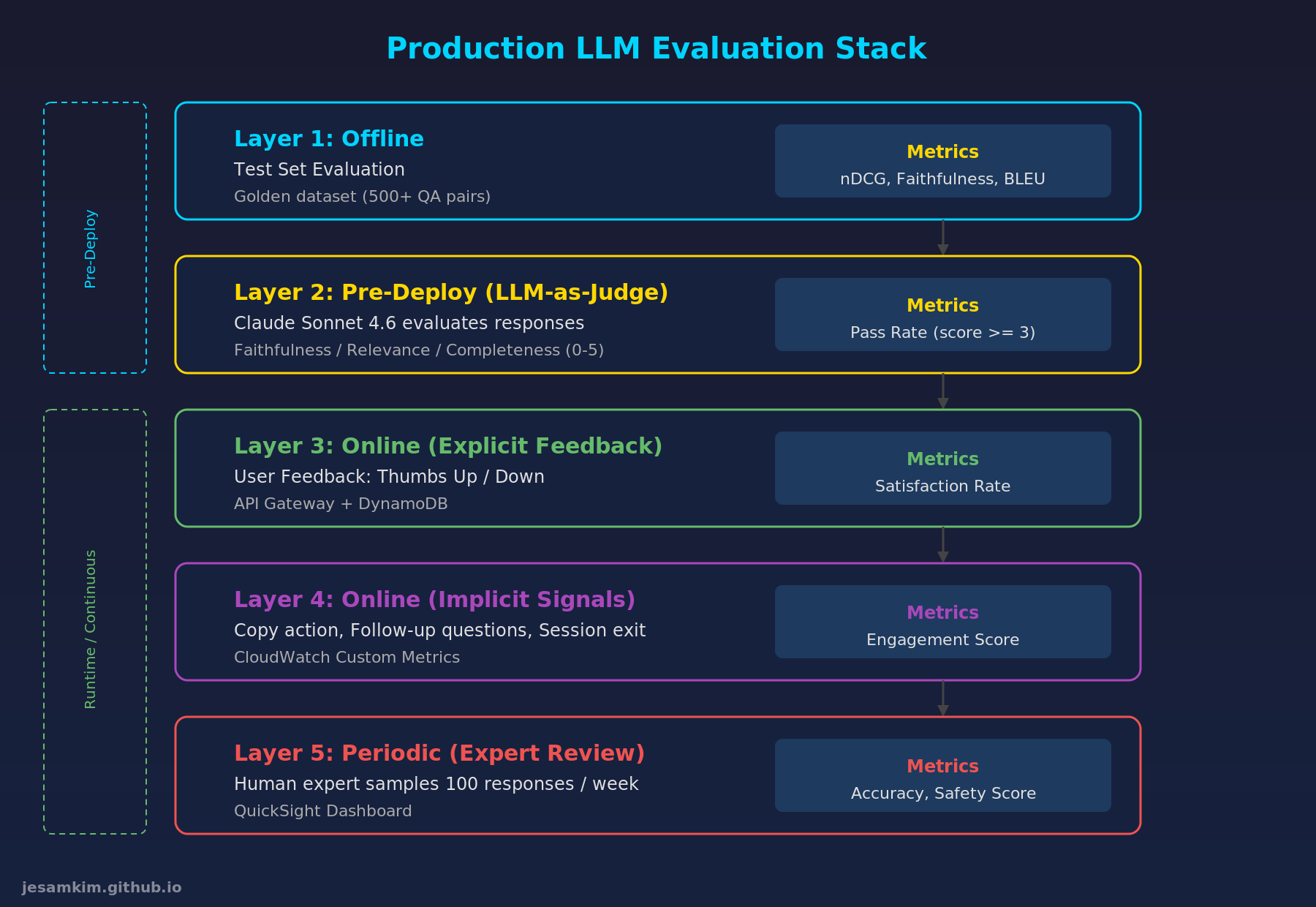Click the arrow between Layer 4 and Layer 5
The height and width of the screenshot is (907, 1316).
942,699
